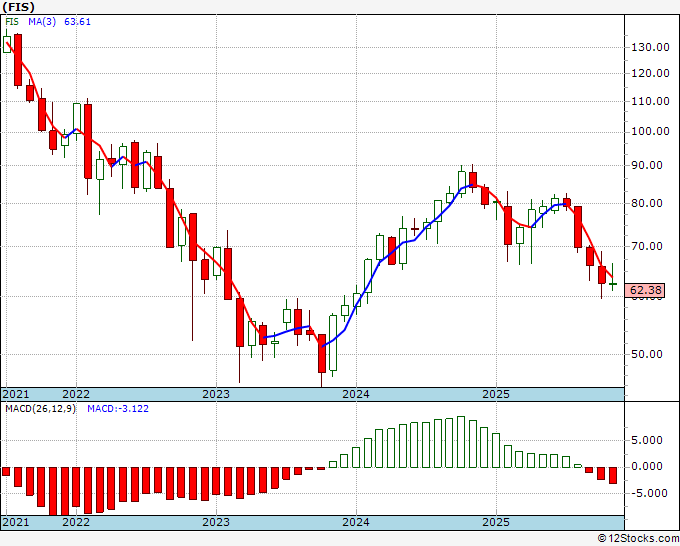680x546 pixels.
Task: Click the 100.00 price axis label
Action: (650, 132)
